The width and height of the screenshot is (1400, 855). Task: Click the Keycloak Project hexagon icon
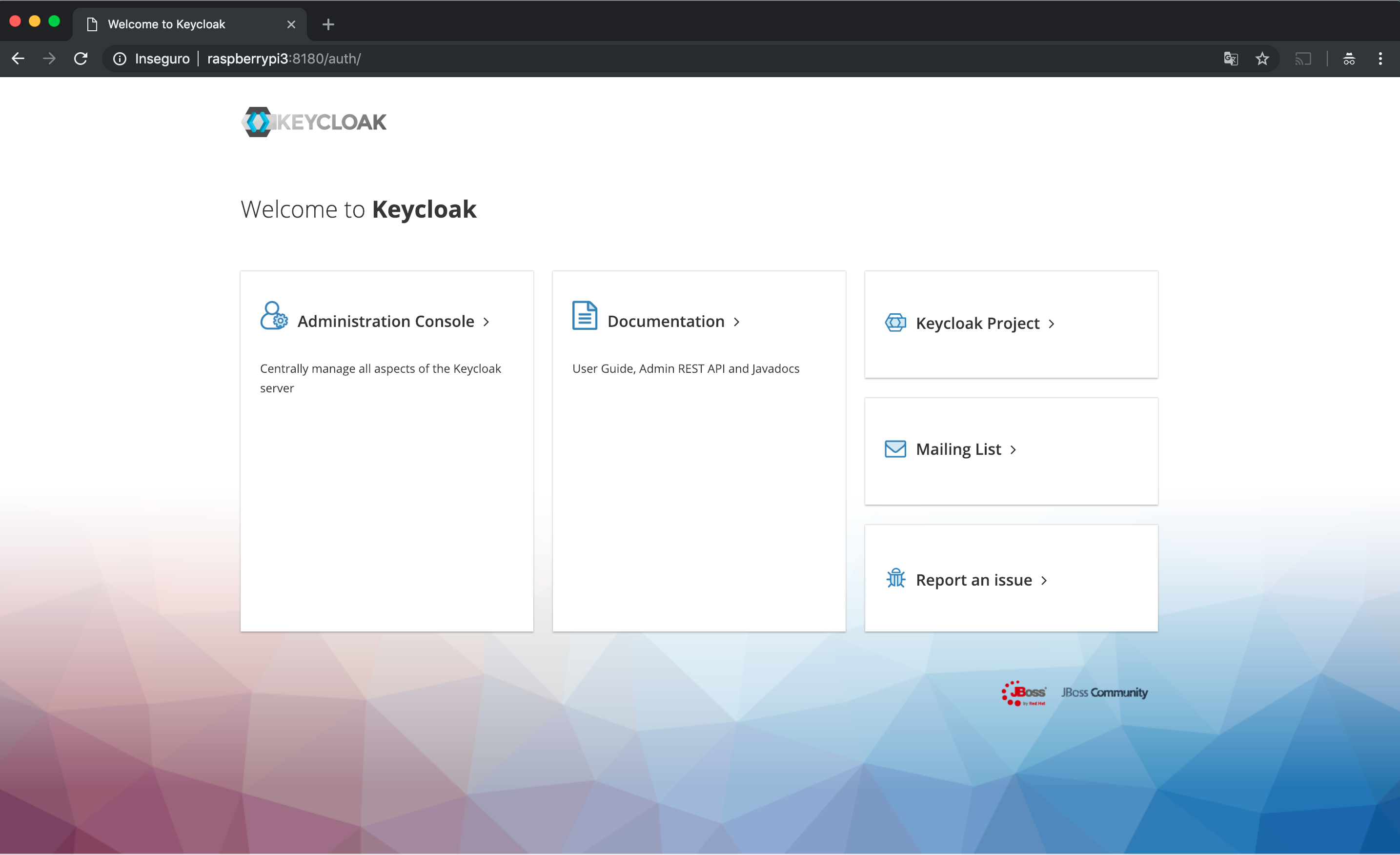pos(895,323)
